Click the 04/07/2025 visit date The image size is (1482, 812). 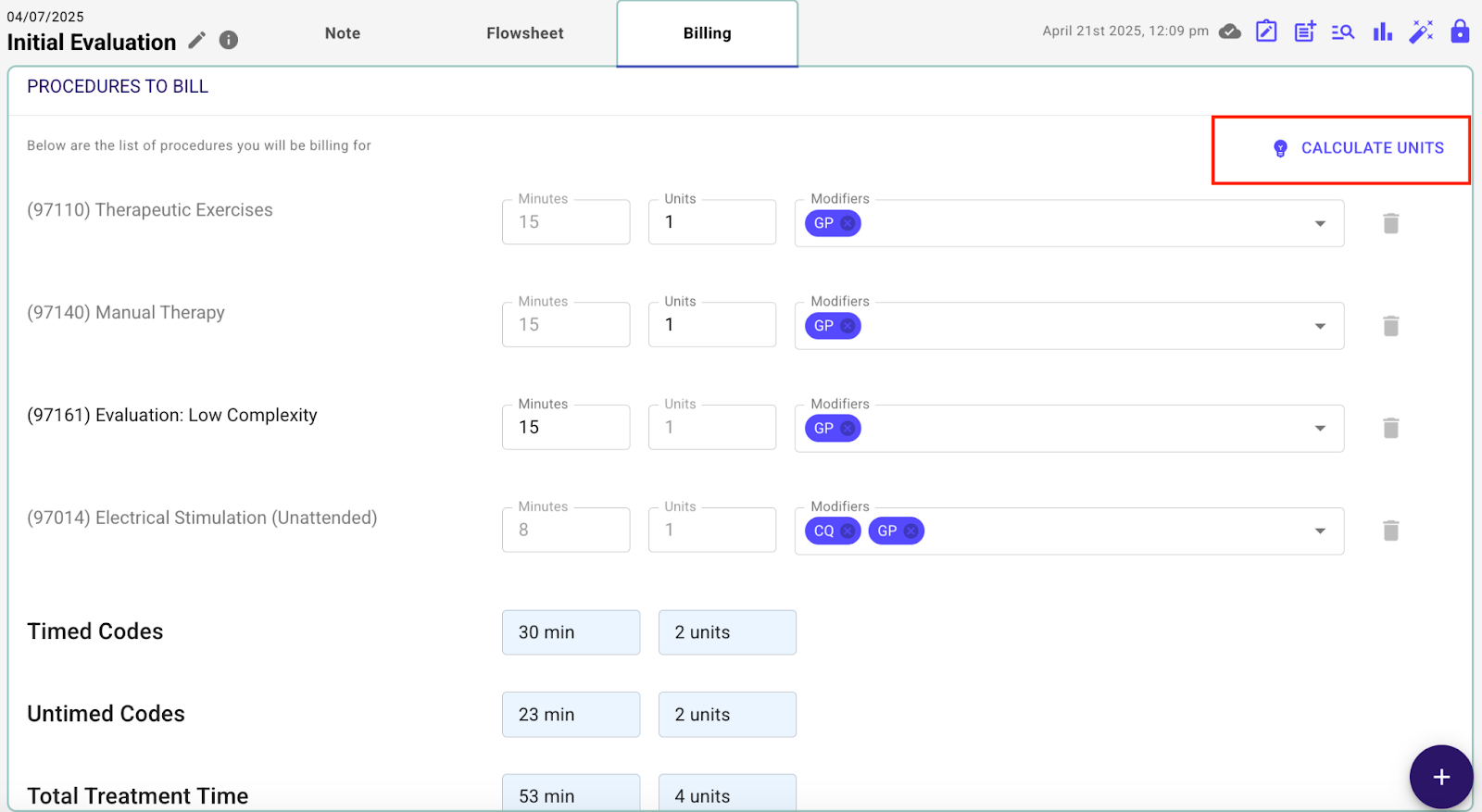[x=45, y=17]
